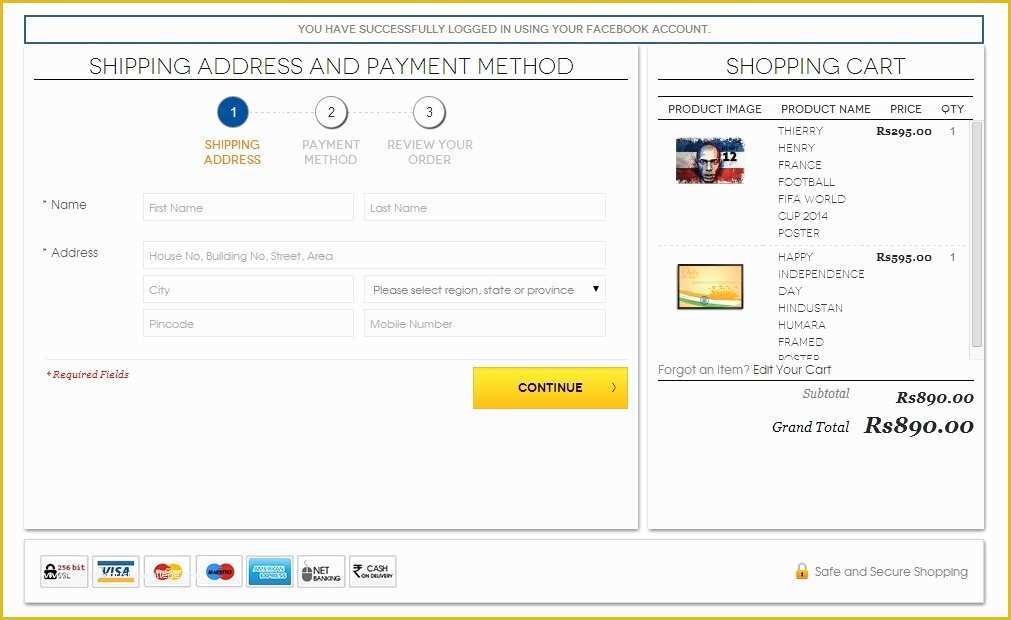Focus the Pincode field
Viewport: 1011px width, 620px height.
[x=248, y=324]
